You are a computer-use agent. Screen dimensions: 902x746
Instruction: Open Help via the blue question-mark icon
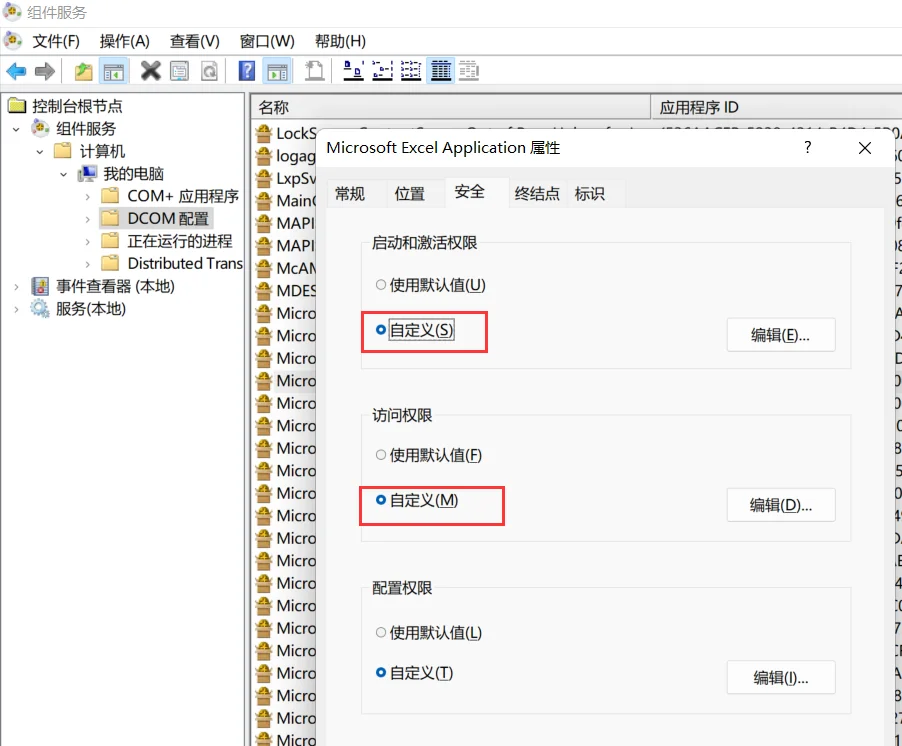pyautogui.click(x=247, y=71)
